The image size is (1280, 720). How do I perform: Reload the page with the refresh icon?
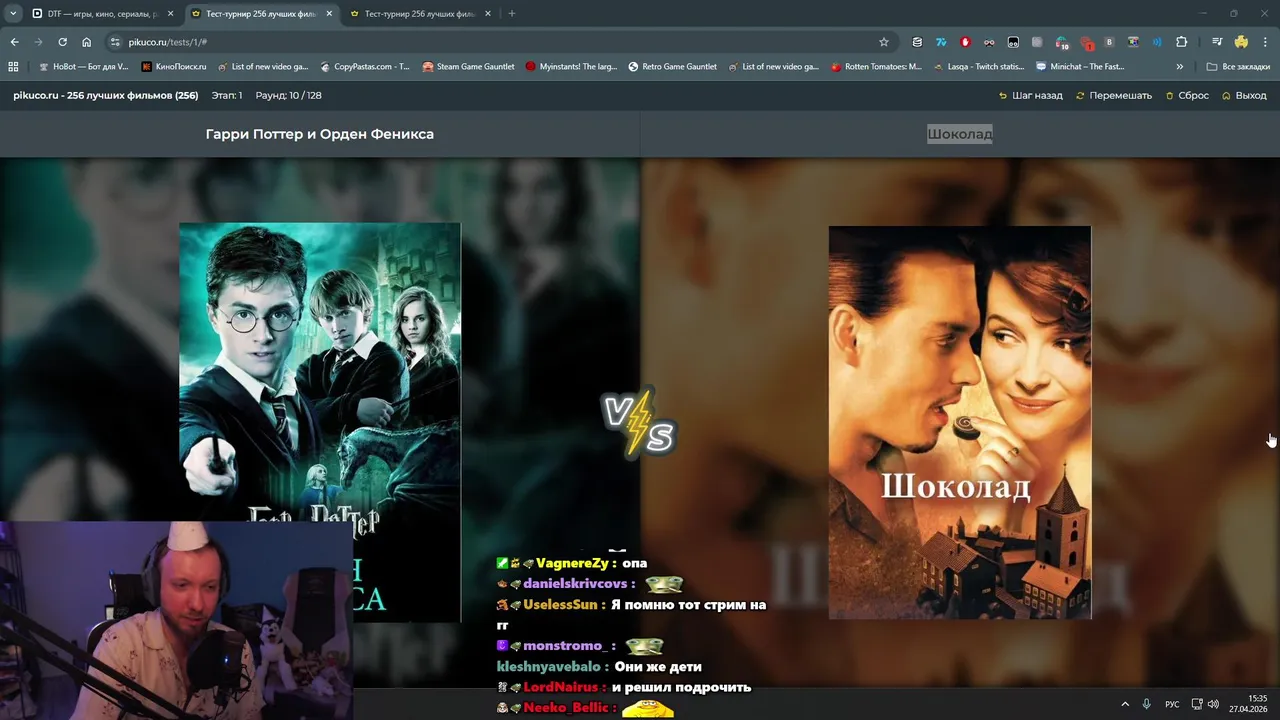(62, 42)
